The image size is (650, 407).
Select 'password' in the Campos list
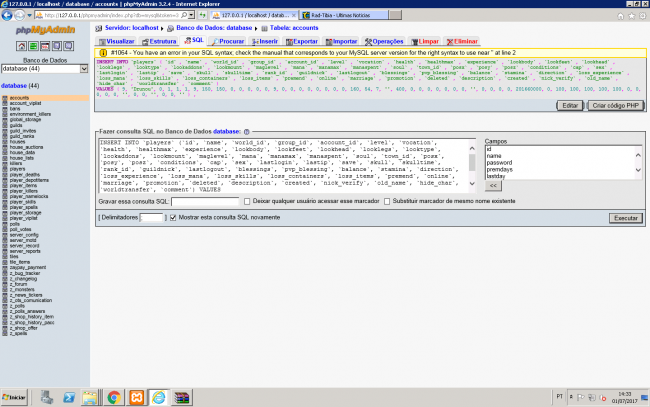499,163
